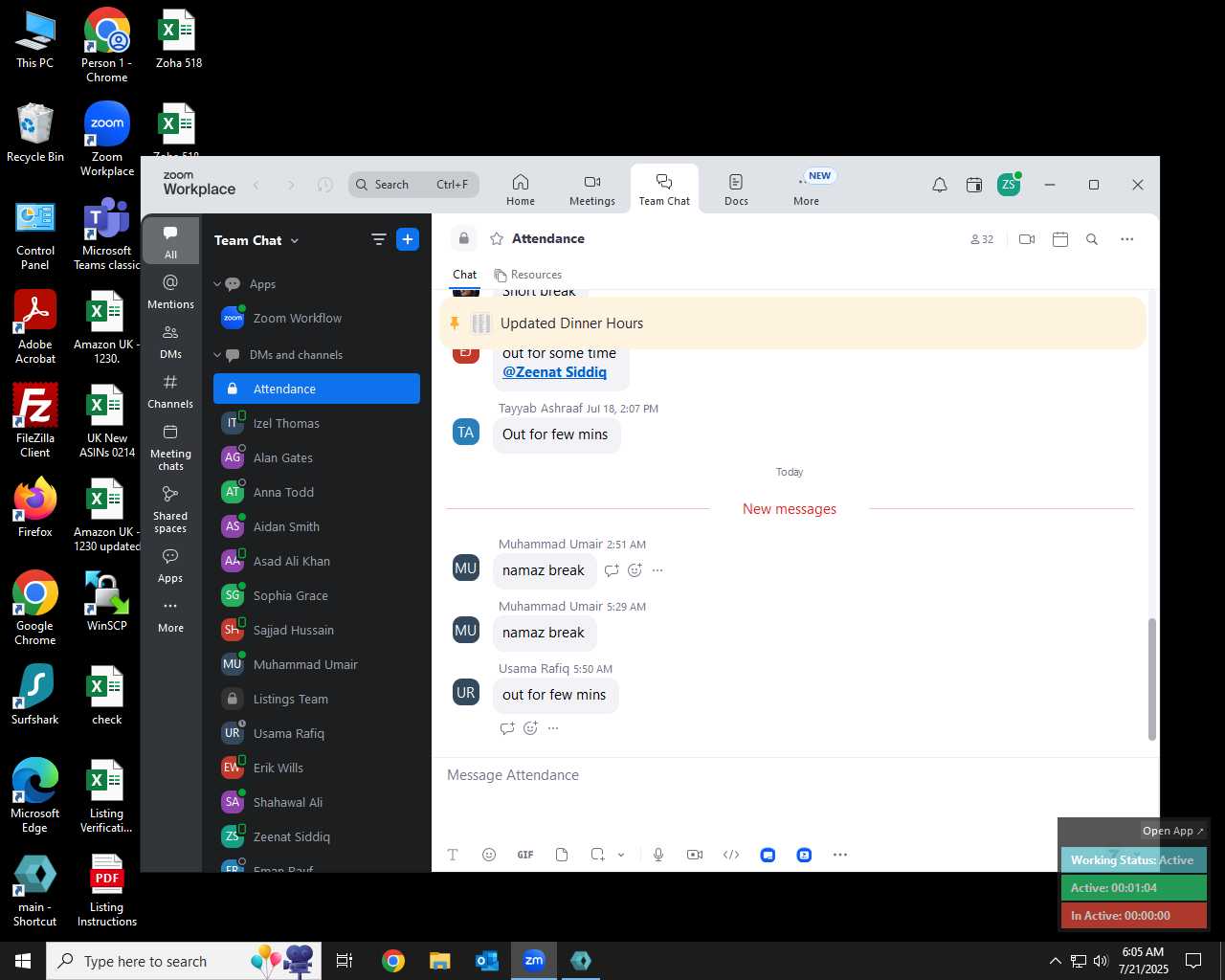Open Channels section in Zoom sidebar

170,390
